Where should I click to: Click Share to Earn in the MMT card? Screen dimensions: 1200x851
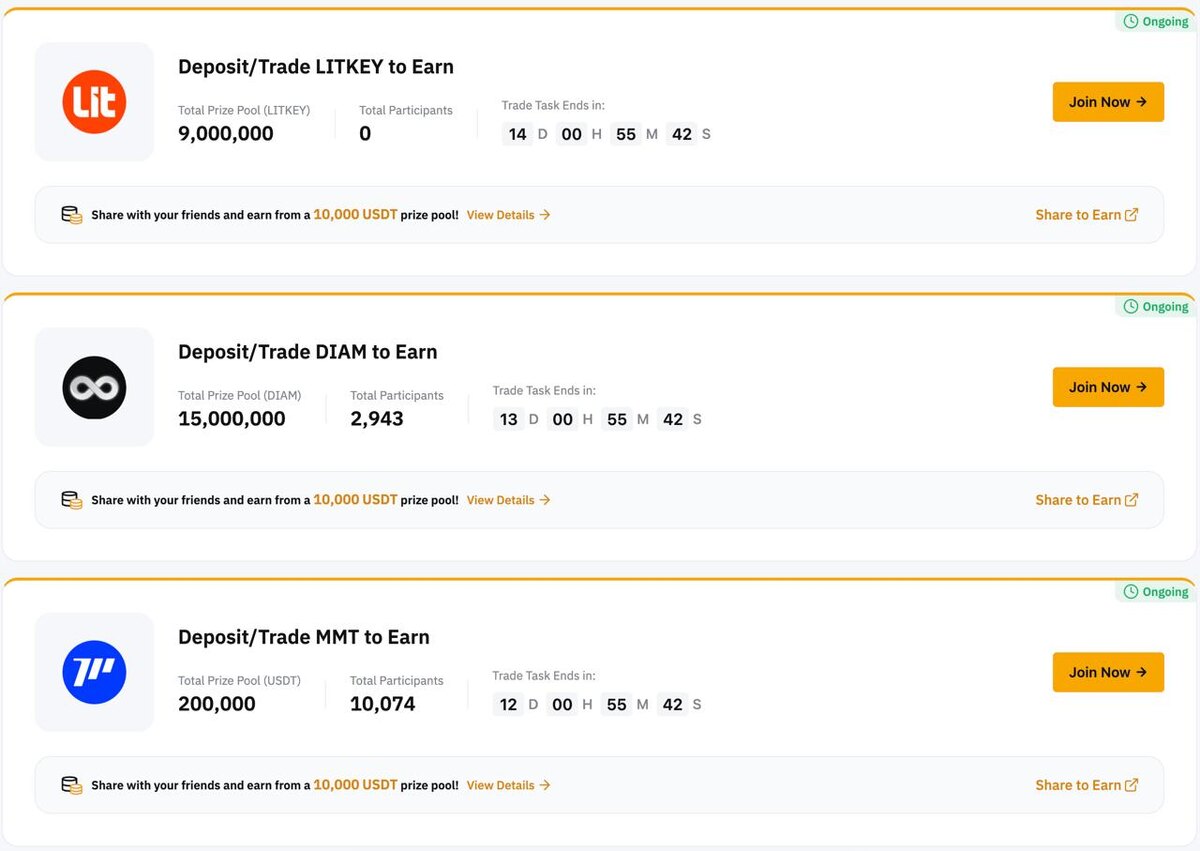(x=1087, y=785)
